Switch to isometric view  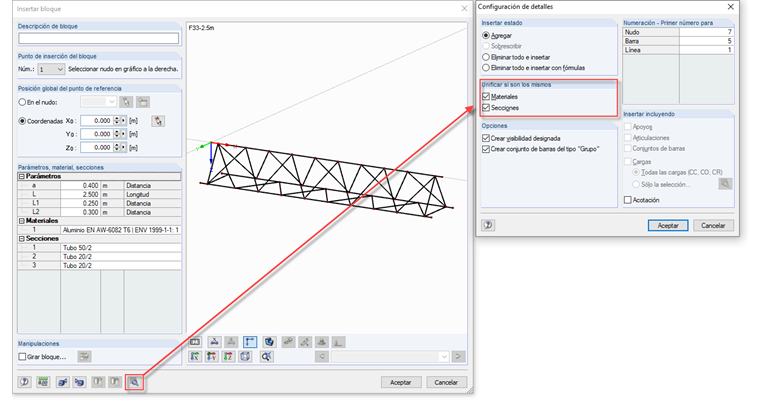click(245, 357)
